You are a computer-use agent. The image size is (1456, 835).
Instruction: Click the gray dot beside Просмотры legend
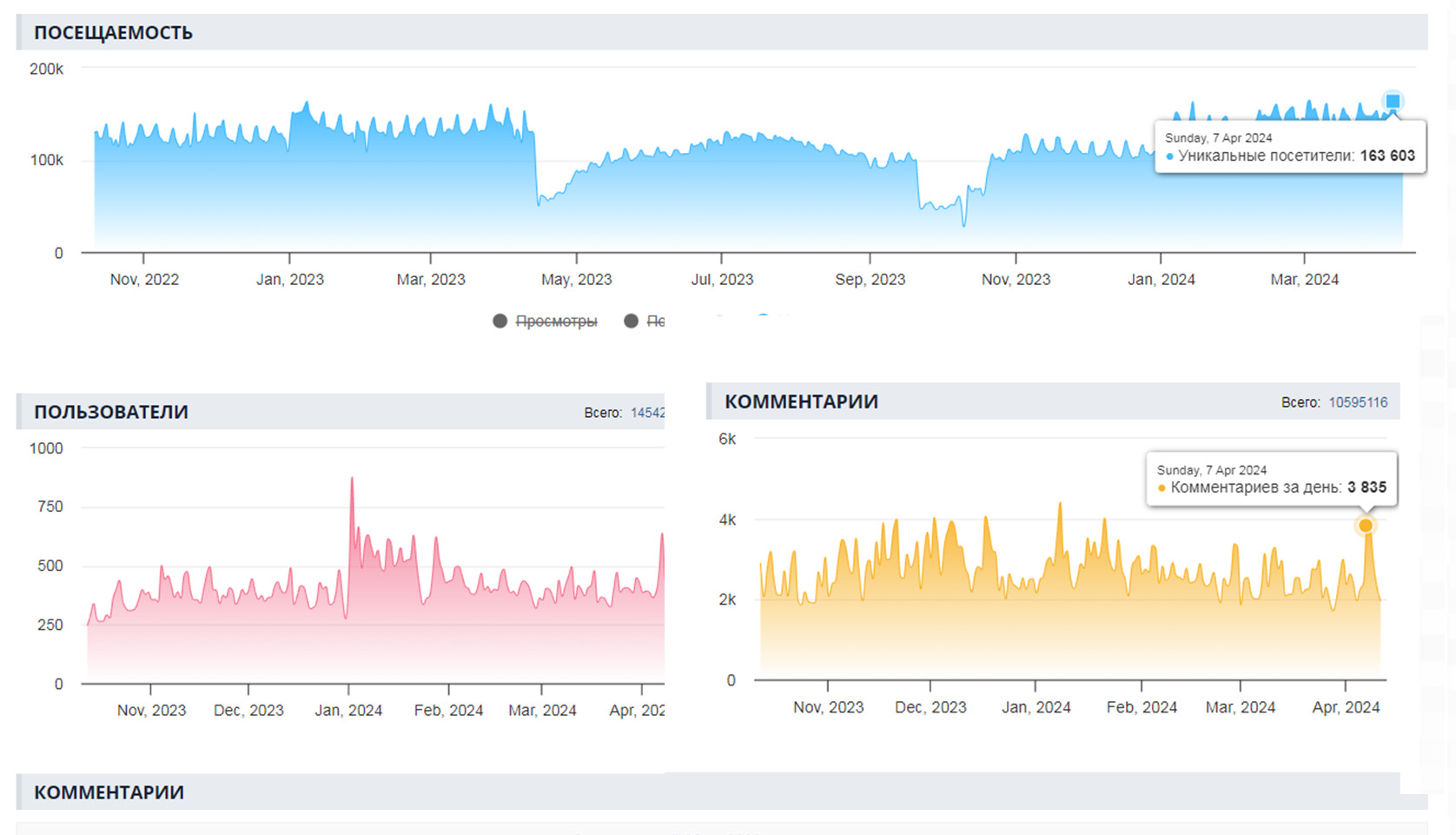pos(500,321)
